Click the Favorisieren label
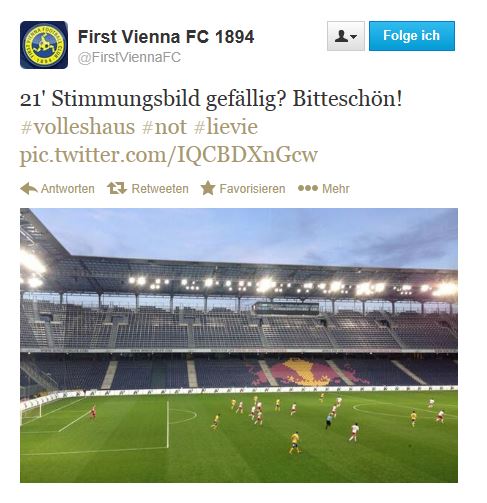This screenshot has width=487, height=503. tap(252, 189)
